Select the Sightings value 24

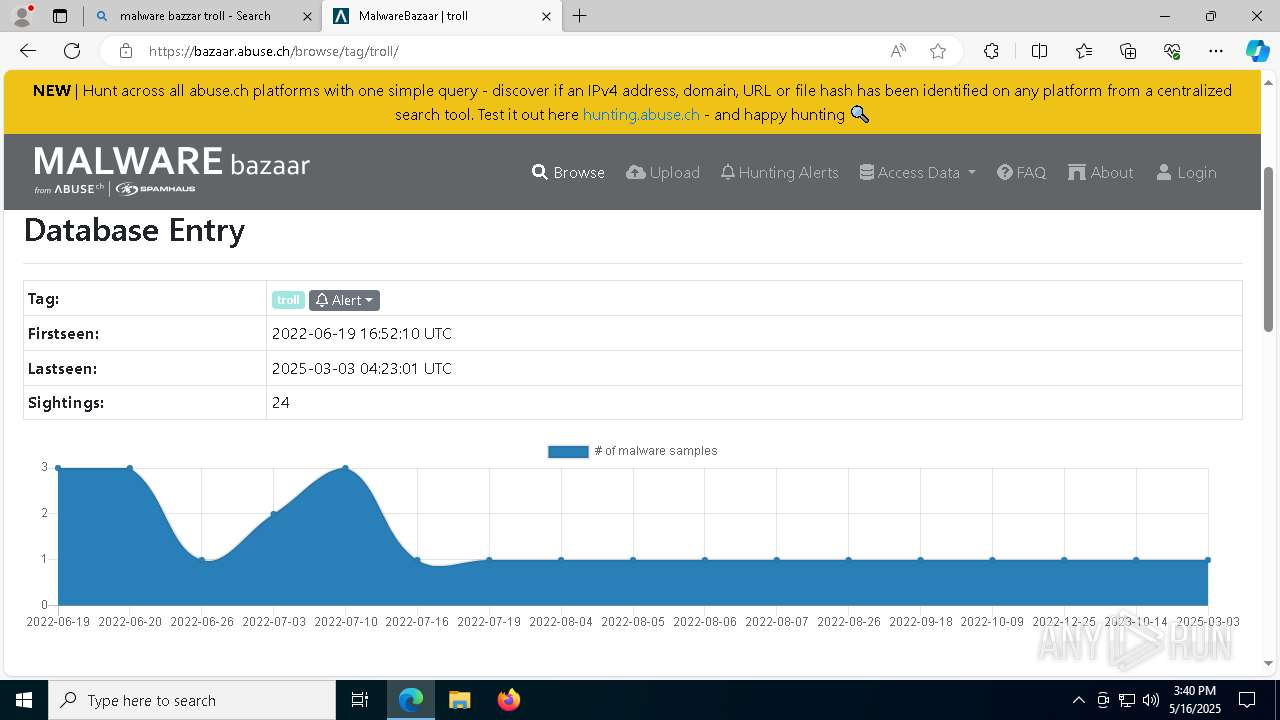(281, 402)
